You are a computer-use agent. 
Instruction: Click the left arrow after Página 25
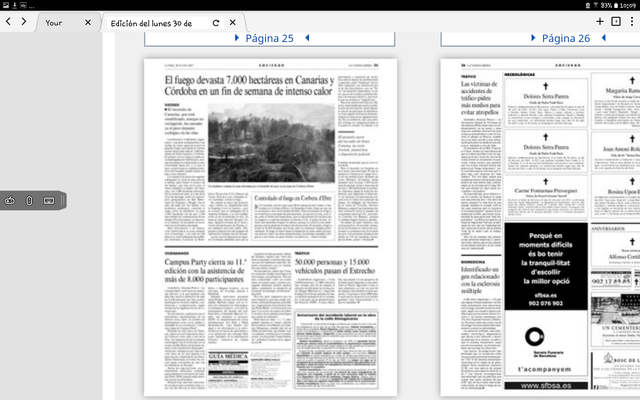tap(307, 38)
